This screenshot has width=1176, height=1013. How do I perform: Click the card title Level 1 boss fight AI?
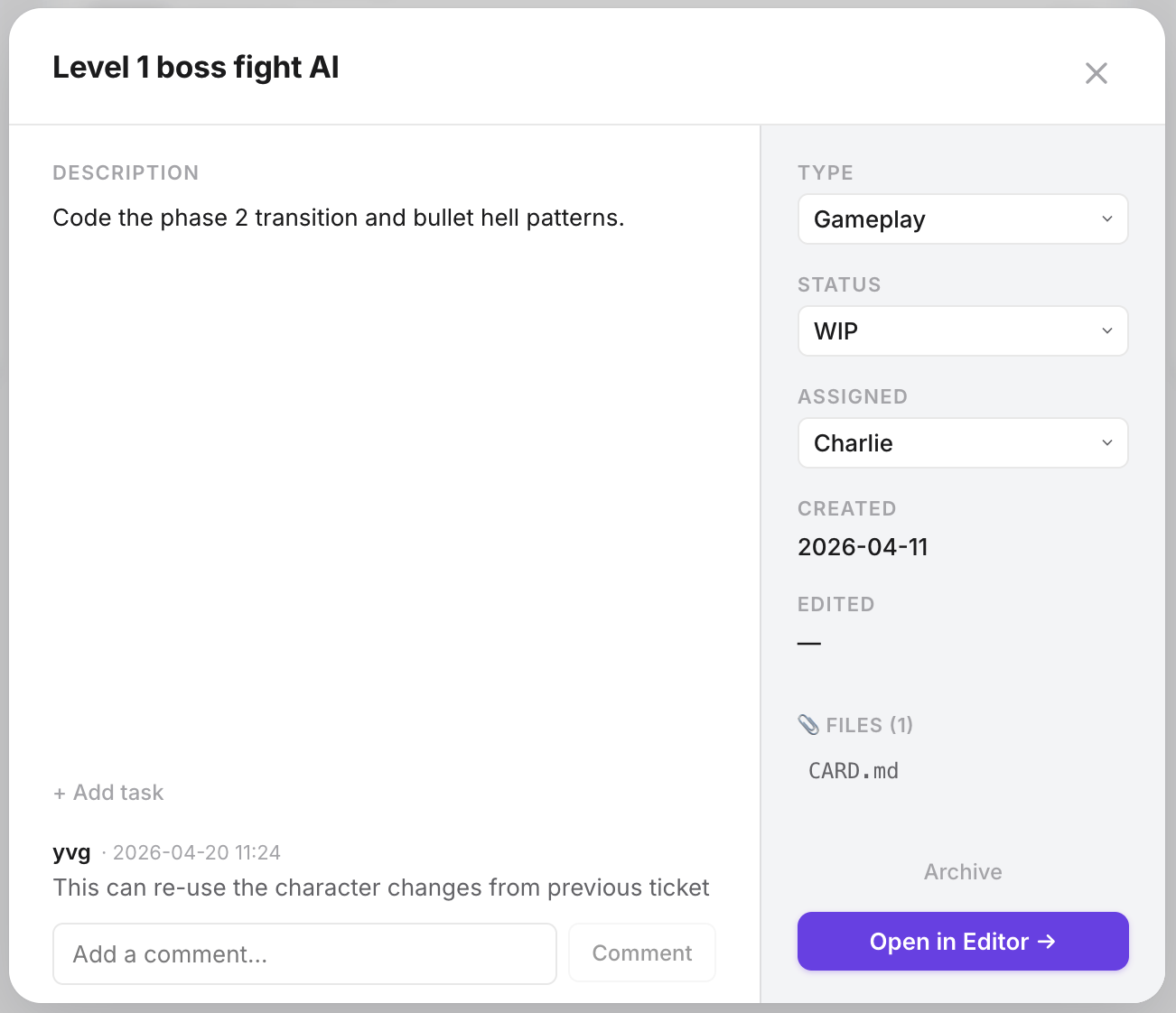click(196, 68)
